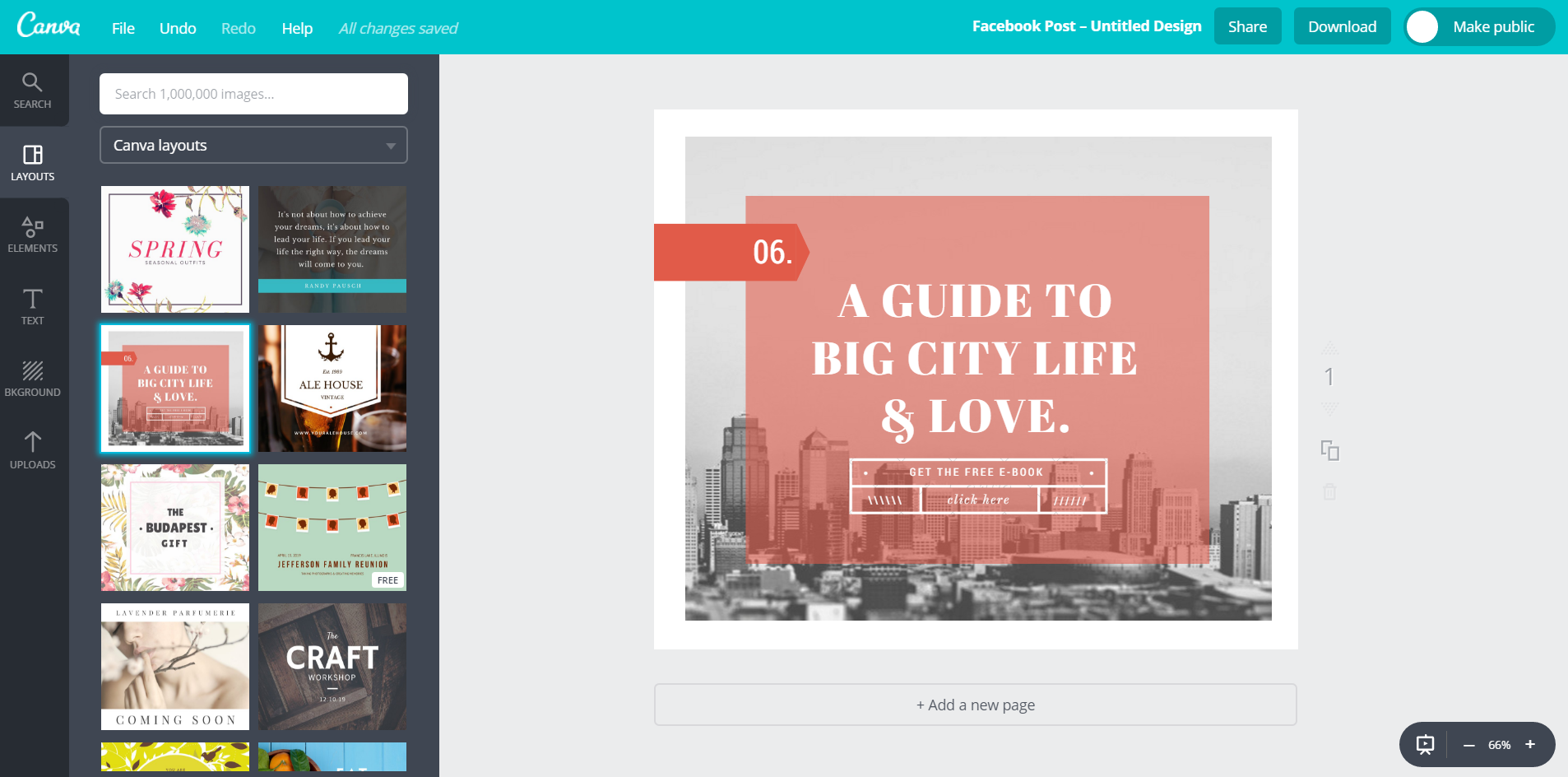Open the Layouts panel
1568x777 pixels.
(x=33, y=162)
